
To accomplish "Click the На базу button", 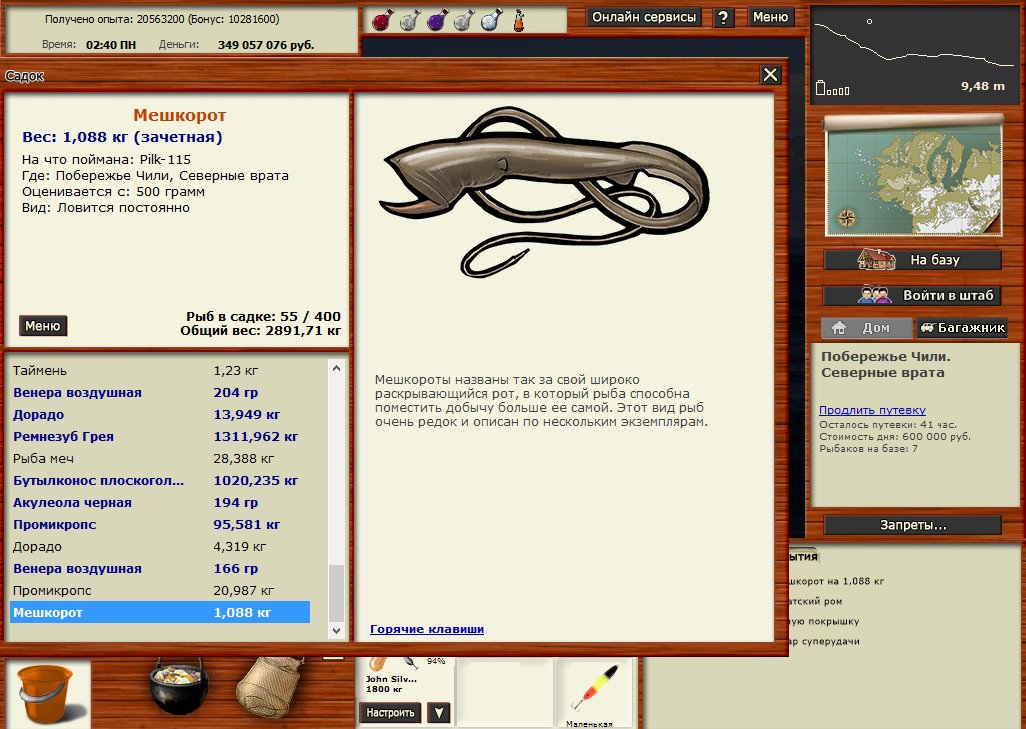I will (x=912, y=260).
